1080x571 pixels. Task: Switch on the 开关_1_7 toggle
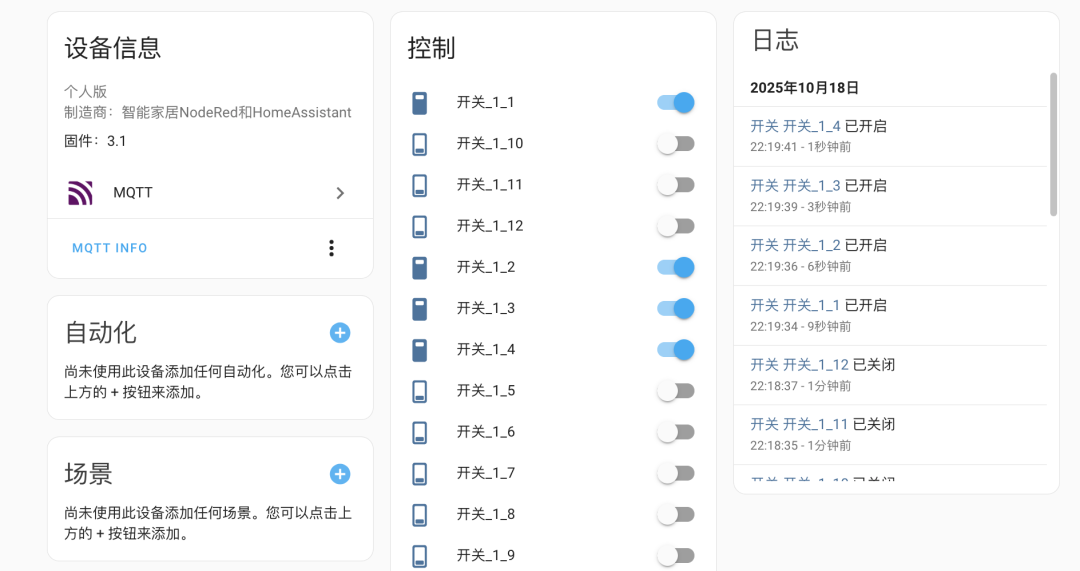tap(676, 473)
